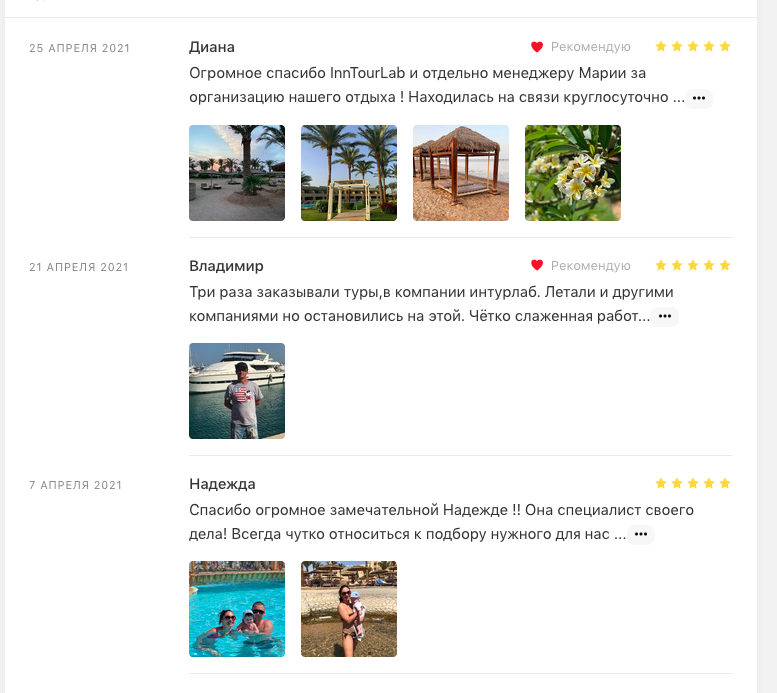
Task: Click the date 21 апреля 2021
Action: point(79,267)
